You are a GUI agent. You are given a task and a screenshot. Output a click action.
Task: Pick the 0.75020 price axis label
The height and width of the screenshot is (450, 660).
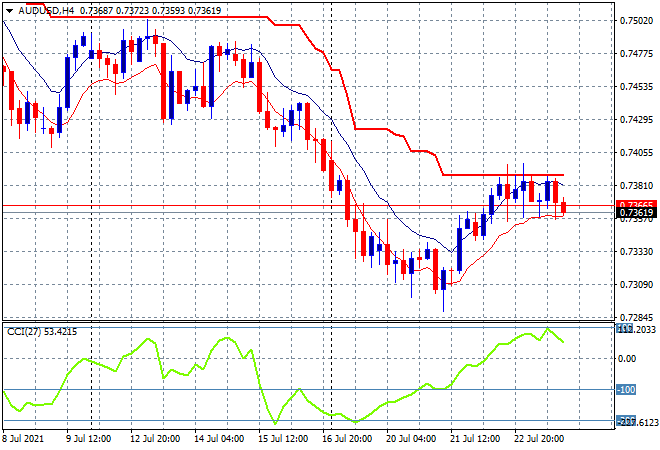point(636,21)
